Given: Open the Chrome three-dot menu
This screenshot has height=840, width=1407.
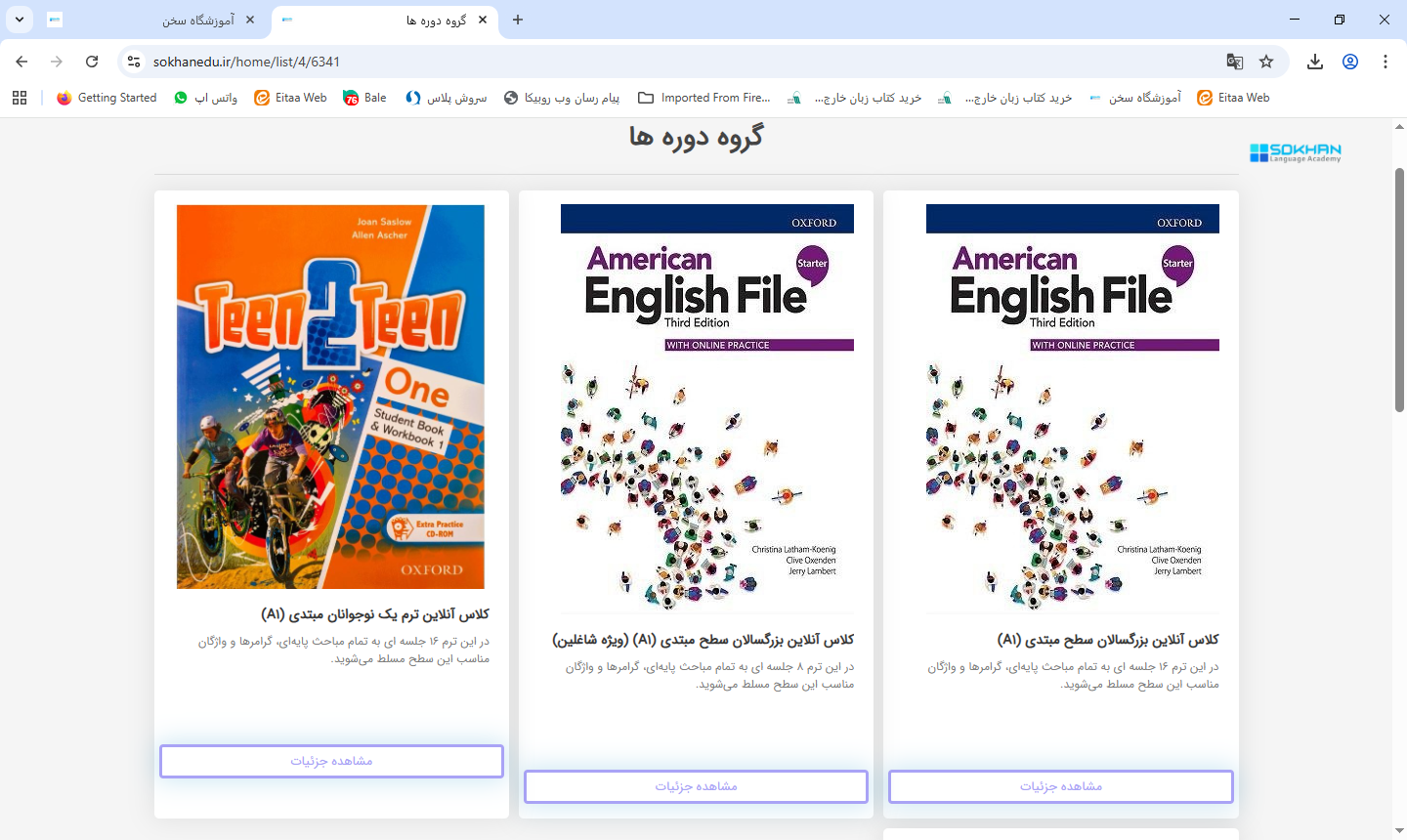Looking at the screenshot, I should click(x=1385, y=61).
